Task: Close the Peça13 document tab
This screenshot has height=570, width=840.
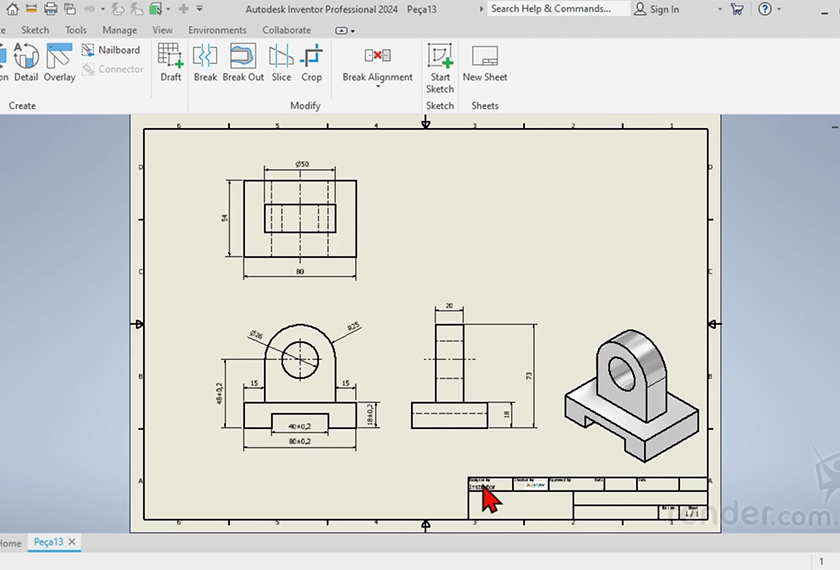Action: click(72, 542)
